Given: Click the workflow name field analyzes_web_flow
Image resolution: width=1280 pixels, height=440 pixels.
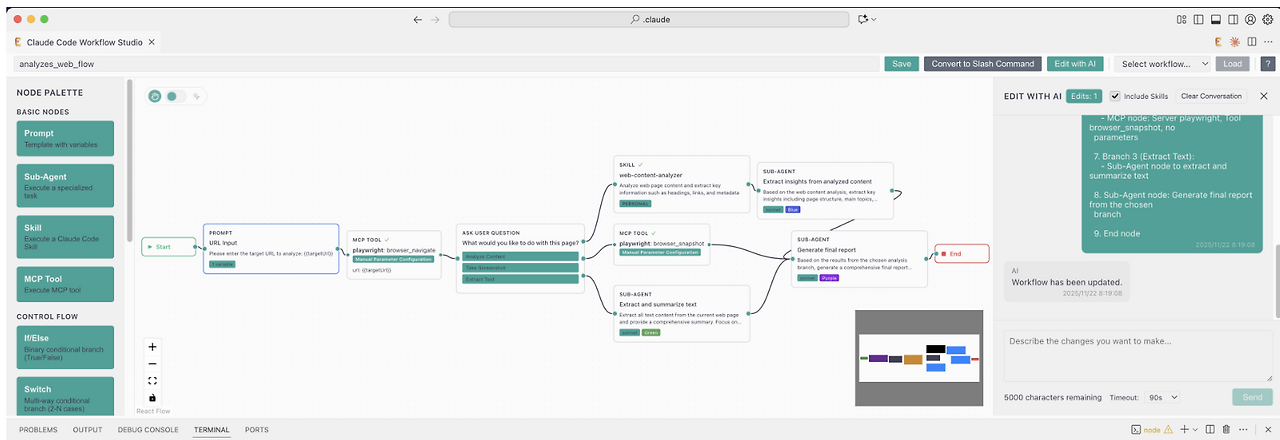Looking at the screenshot, I should click(445, 63).
